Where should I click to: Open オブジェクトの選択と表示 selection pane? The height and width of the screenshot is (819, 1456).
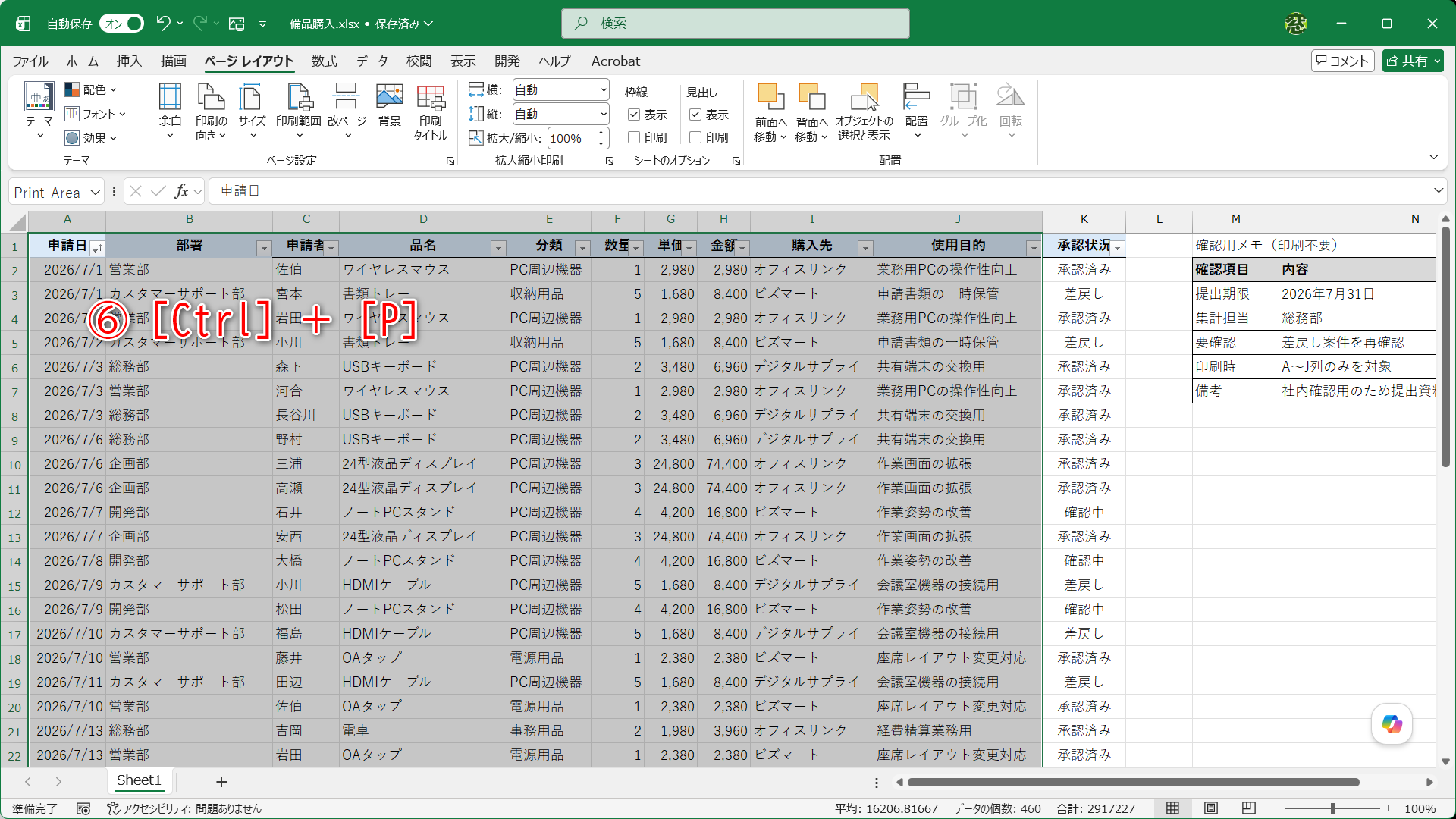tap(864, 112)
